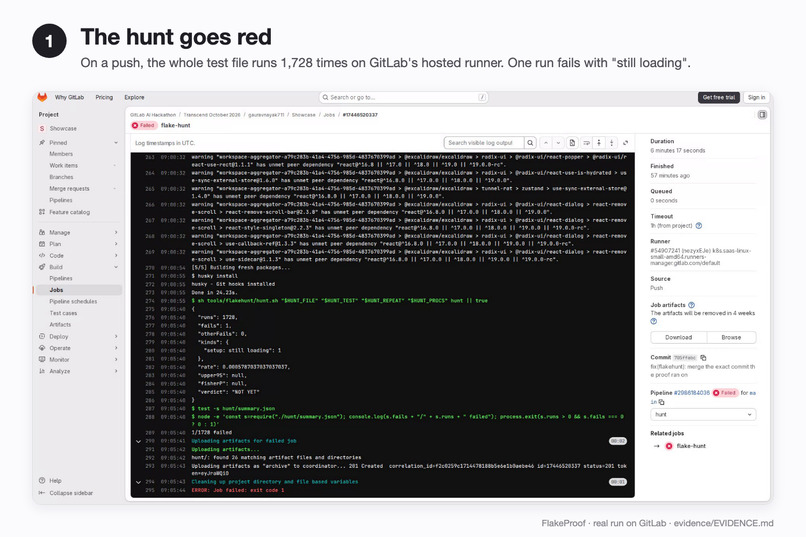Screen dimensions: 806x537
Task: Open gauravnayak711 breadcrumb
Action: tap(266, 115)
